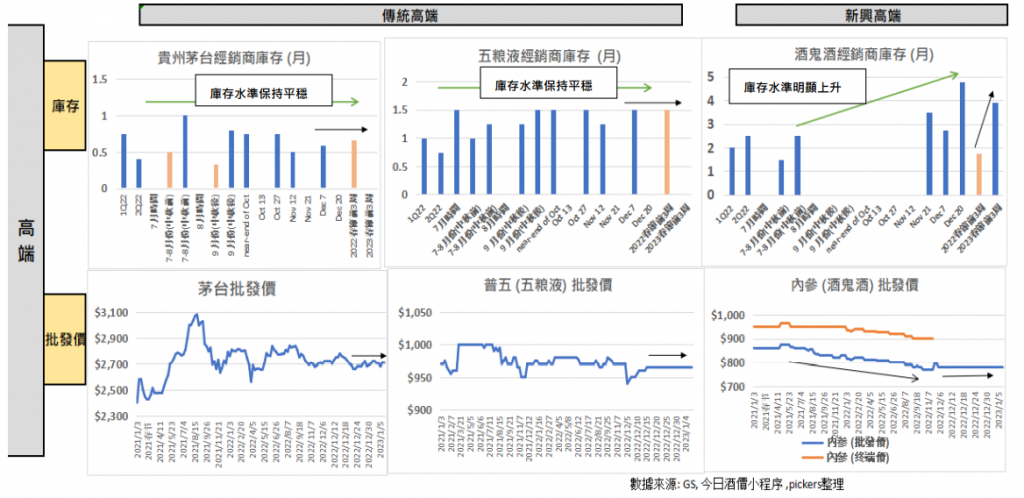This screenshot has width=1024, height=498.
Task: Click $3,100 axis label in 茅台批發價 chart
Action: (111, 313)
